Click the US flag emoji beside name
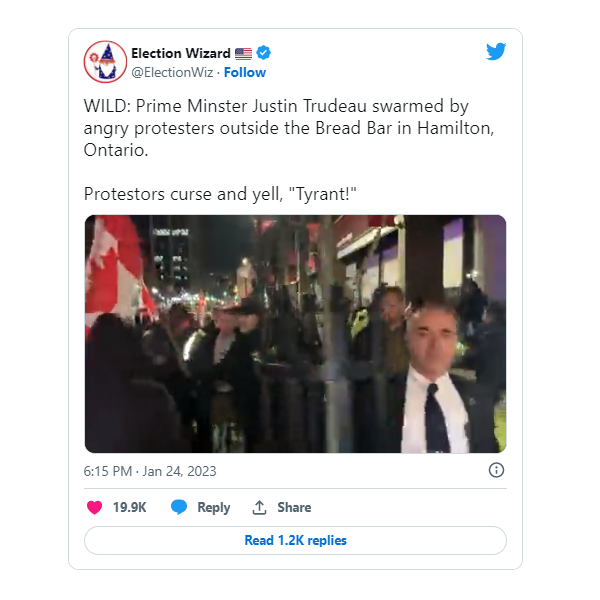The image size is (600, 600). [243, 54]
